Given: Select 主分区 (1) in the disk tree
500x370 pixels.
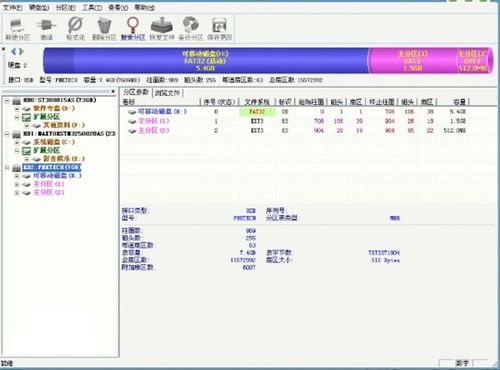Looking at the screenshot, I should coord(48,184).
